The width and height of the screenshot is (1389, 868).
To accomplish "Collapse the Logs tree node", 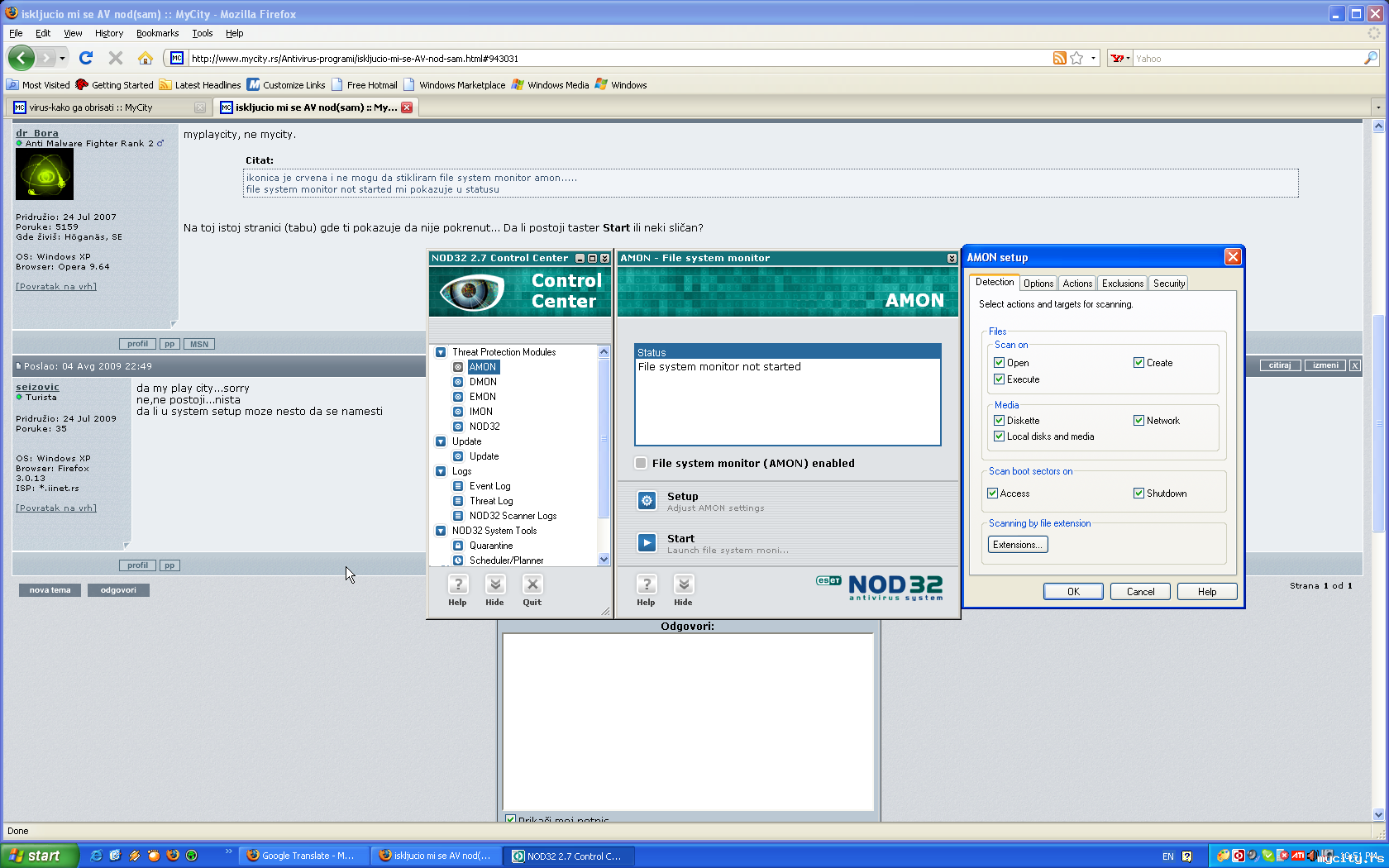I will click(x=441, y=471).
